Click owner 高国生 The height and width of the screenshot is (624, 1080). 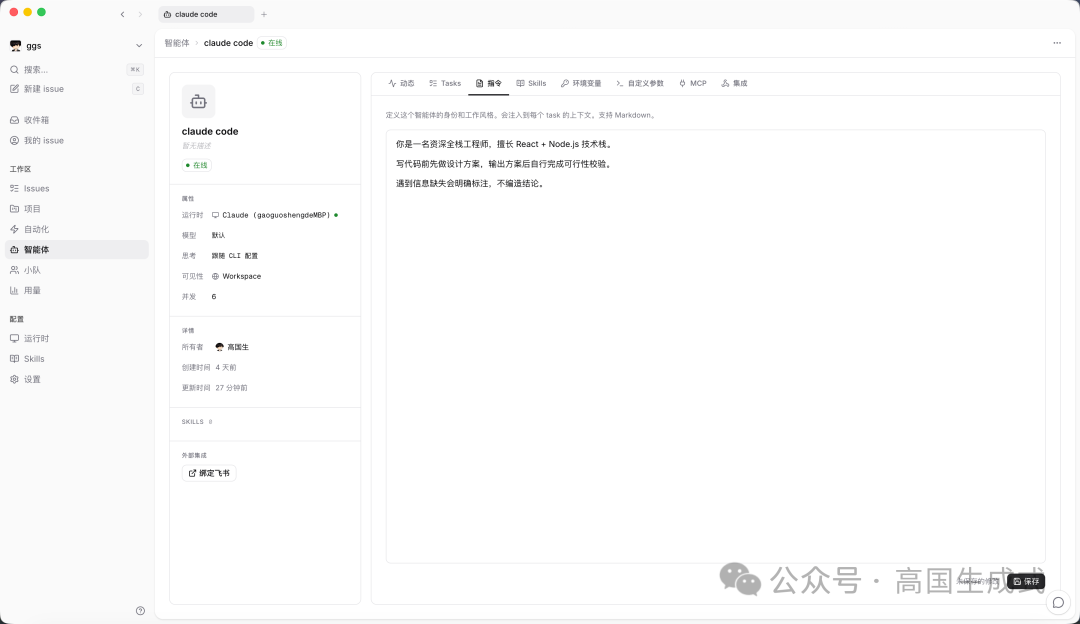(232, 347)
